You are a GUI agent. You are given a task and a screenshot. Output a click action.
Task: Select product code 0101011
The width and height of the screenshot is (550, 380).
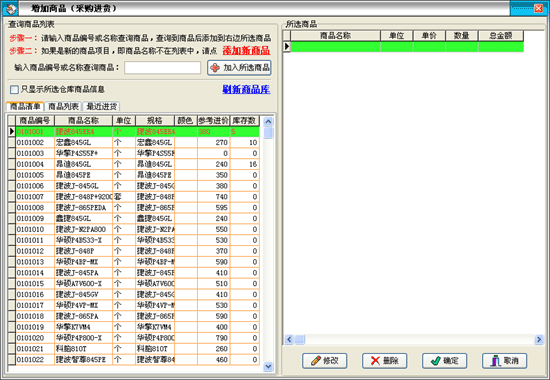30,240
